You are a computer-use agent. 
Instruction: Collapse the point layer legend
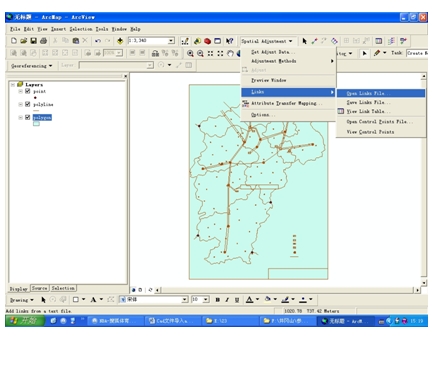tap(20, 91)
